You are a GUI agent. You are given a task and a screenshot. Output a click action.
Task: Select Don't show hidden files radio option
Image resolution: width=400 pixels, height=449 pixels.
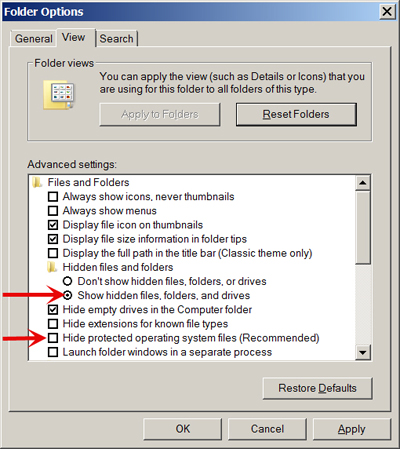click(x=67, y=281)
